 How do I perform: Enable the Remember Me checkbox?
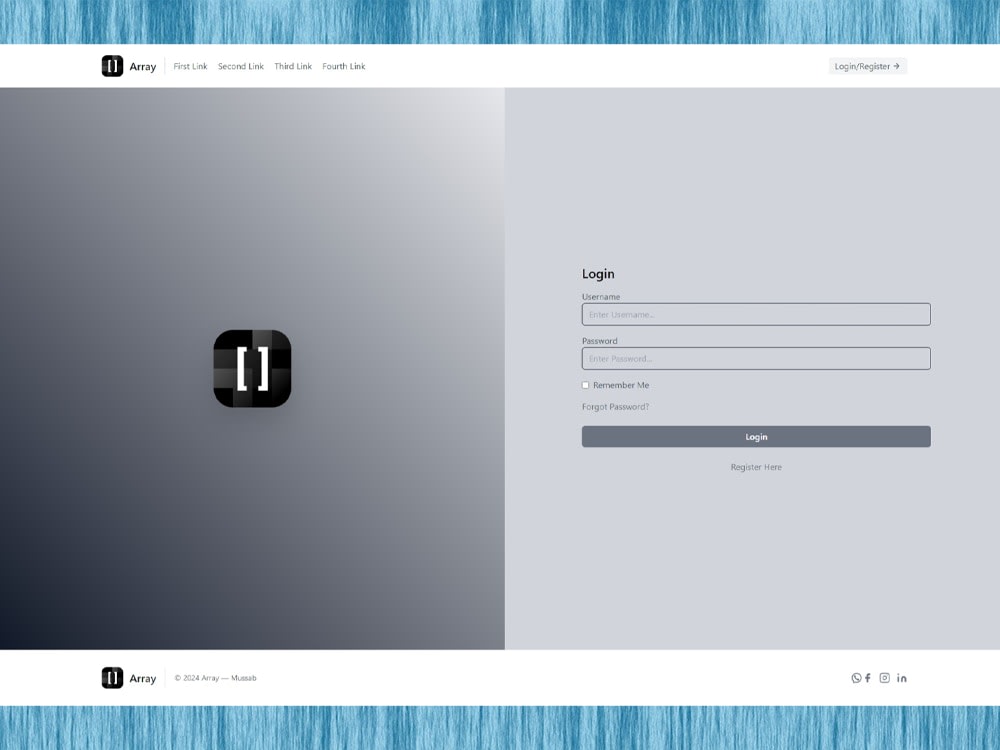(585, 385)
